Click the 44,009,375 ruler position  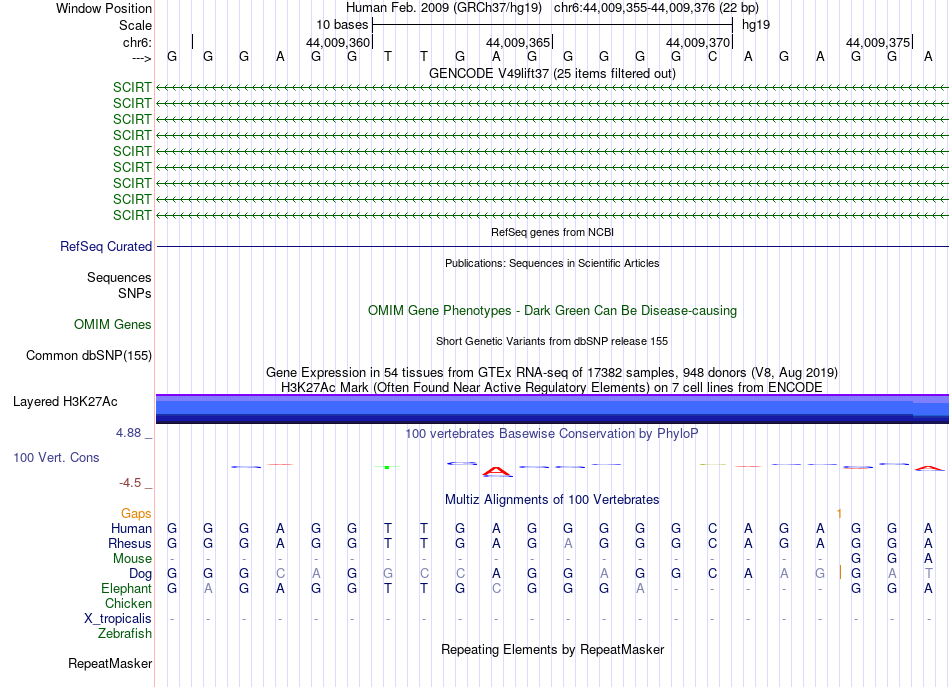coord(877,42)
